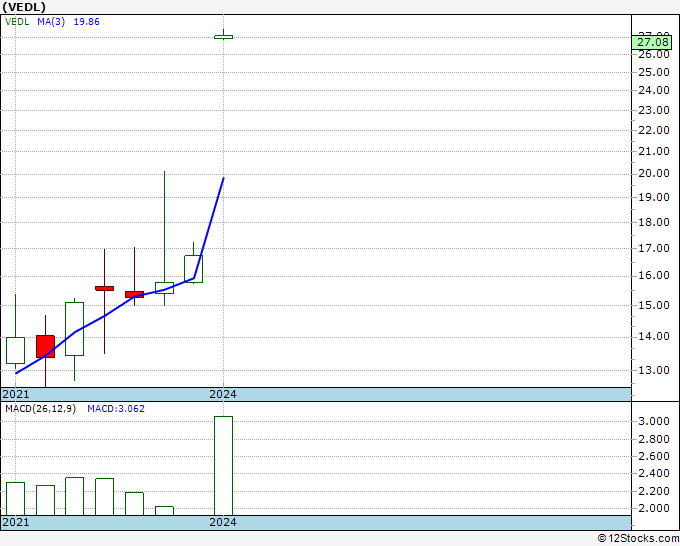Click the 2024 label on MACD axis
This screenshot has width=680, height=546.
[x=223, y=522]
